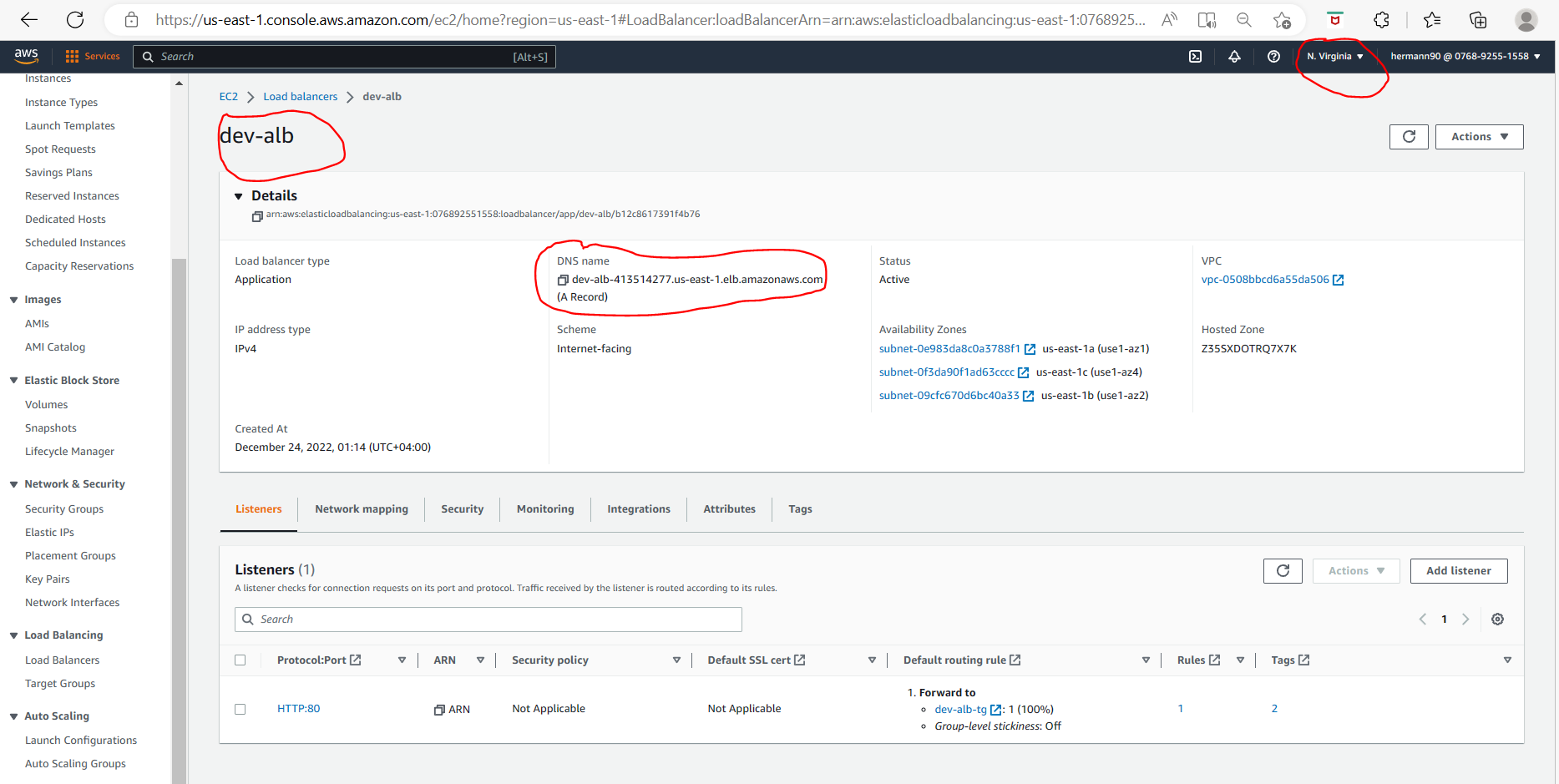Viewport: 1559px width, 784px height.
Task: Open the immersive reader icon
Action: (x=1207, y=19)
